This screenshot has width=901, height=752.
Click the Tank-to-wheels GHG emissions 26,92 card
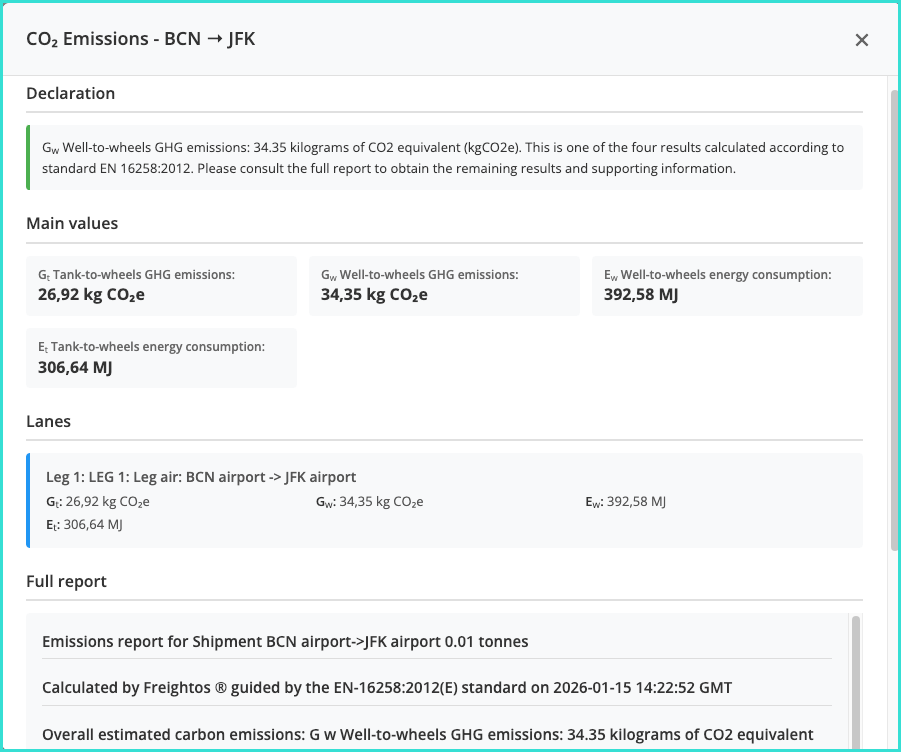pyautogui.click(x=161, y=285)
